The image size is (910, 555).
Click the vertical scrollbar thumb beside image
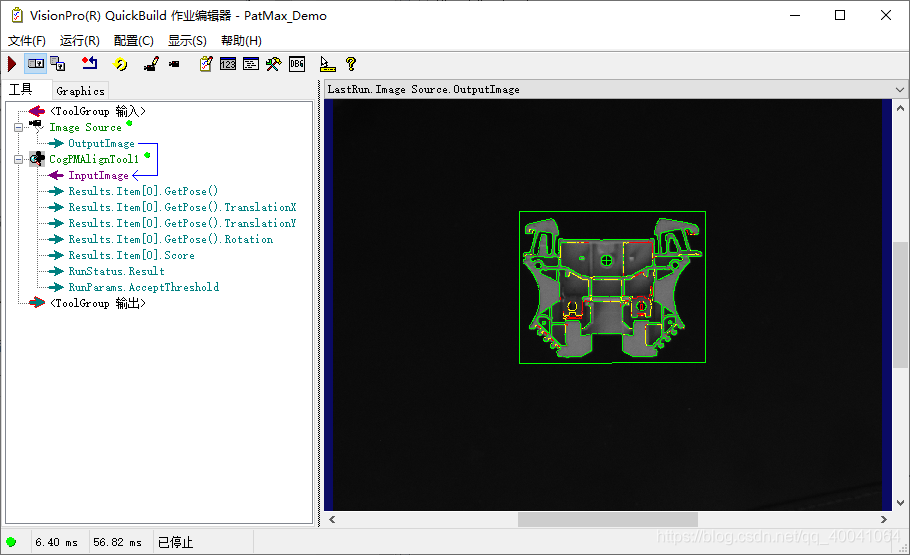click(x=900, y=305)
